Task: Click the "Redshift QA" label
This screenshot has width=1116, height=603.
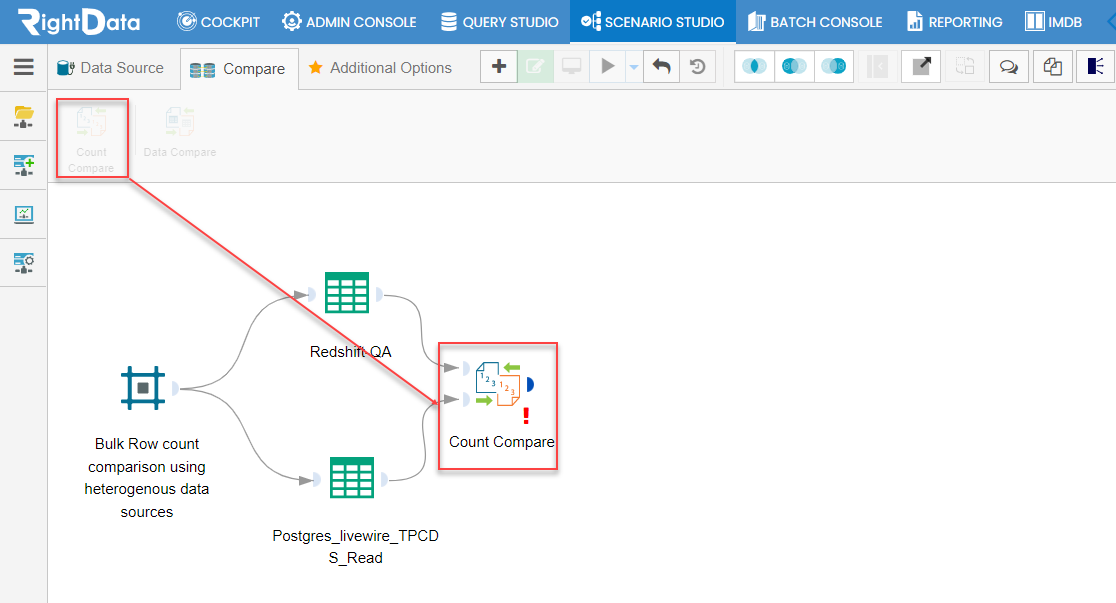Action: coord(350,352)
